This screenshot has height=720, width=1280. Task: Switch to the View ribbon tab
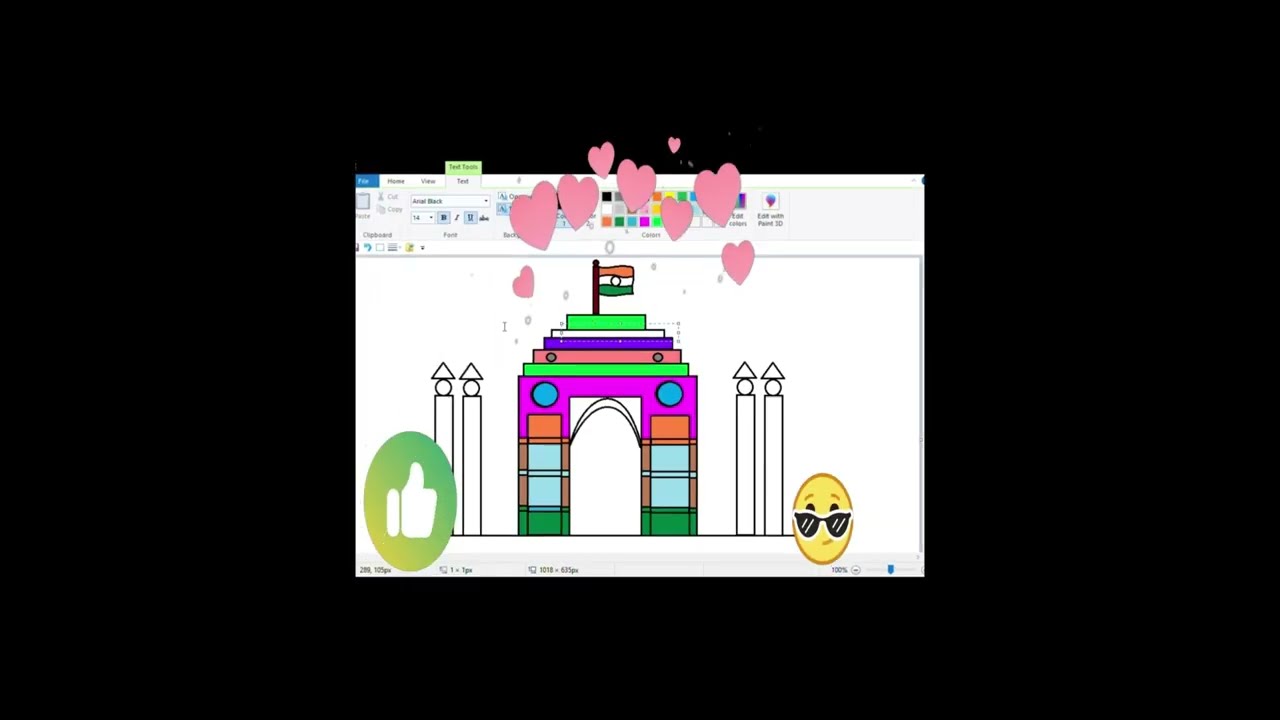click(428, 181)
